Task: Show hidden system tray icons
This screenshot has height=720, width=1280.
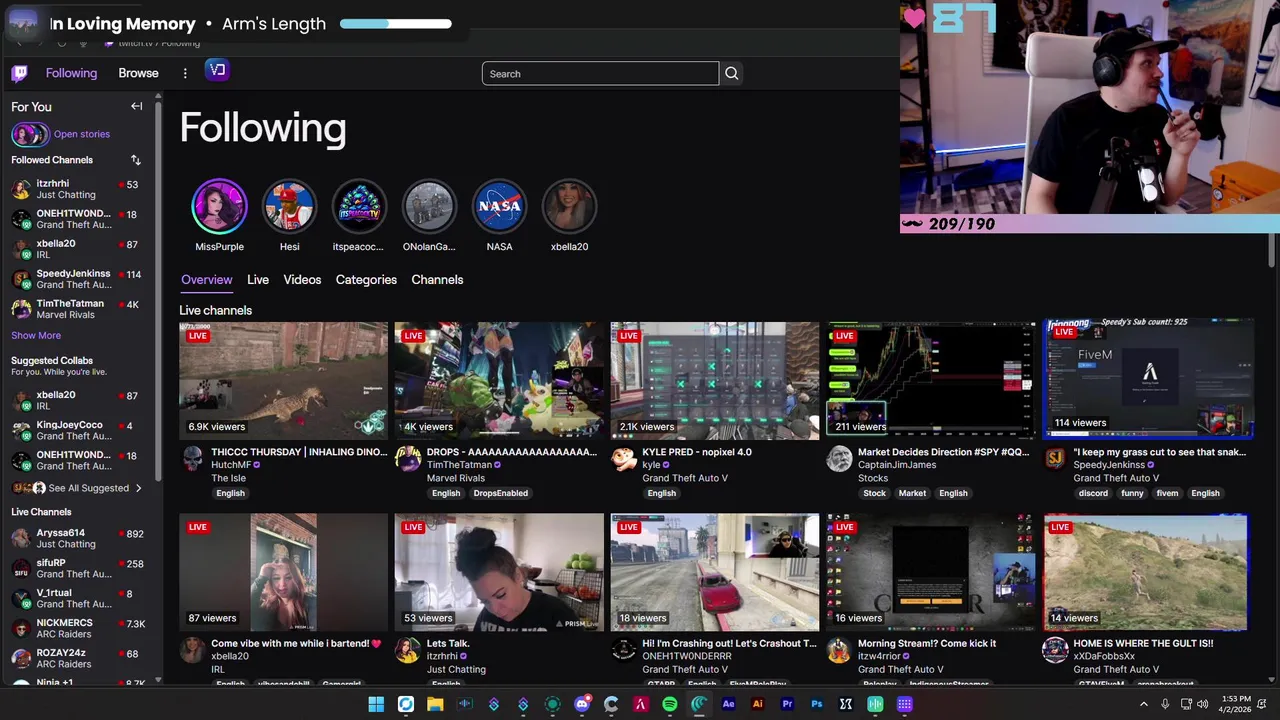Action: click(1144, 704)
